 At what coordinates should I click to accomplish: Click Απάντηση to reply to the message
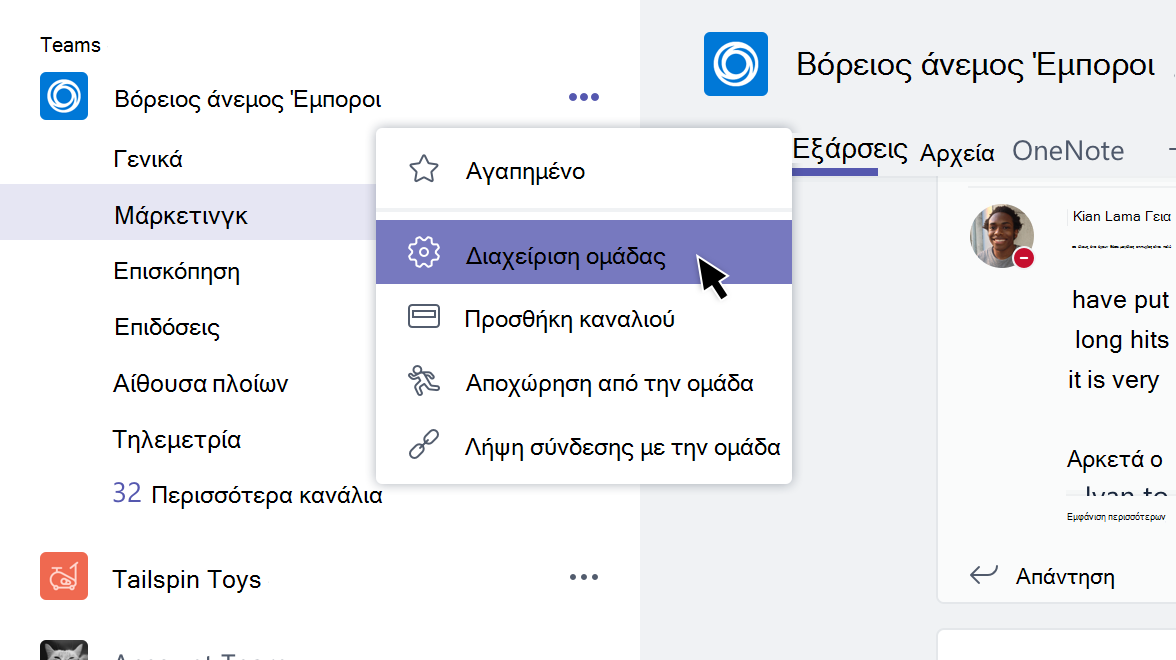[x=1065, y=577]
